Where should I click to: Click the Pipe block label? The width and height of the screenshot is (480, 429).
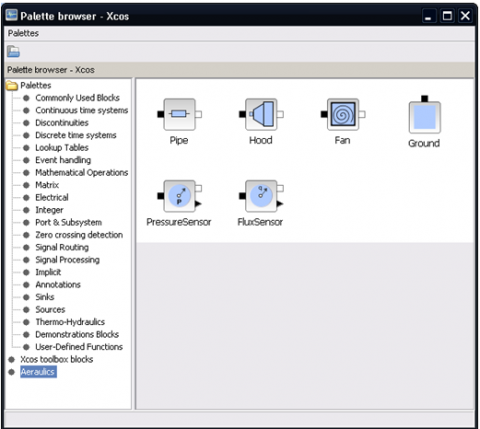[x=179, y=140]
